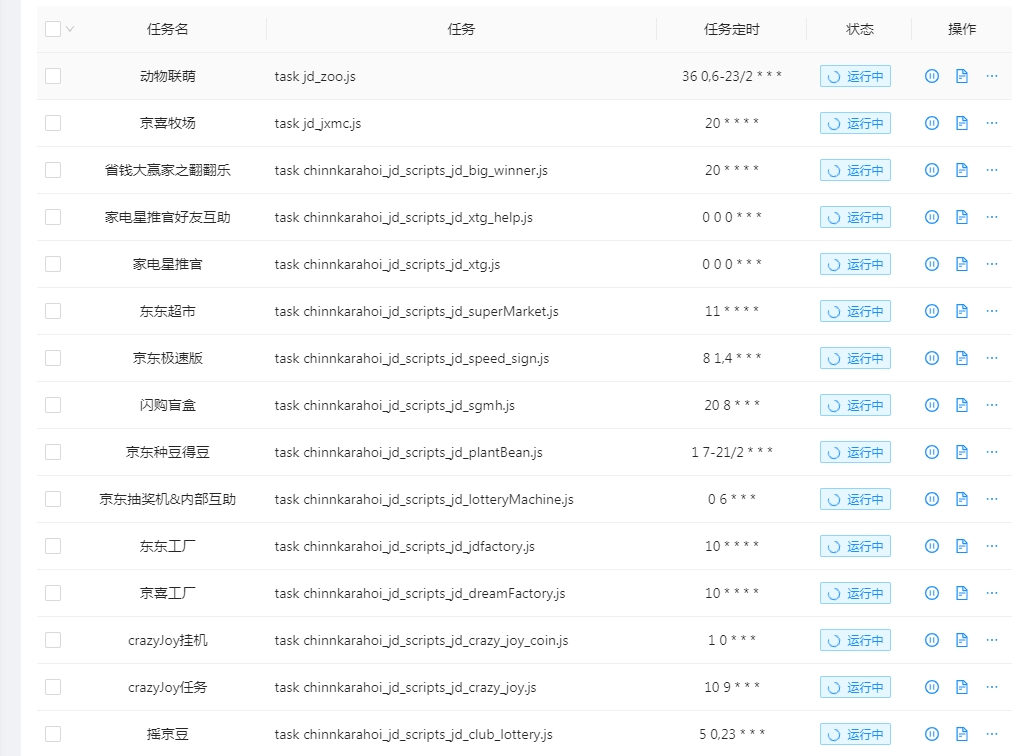The height and width of the screenshot is (756, 1025).
Task: View the log for 京喜牧场 task
Action: tap(962, 123)
